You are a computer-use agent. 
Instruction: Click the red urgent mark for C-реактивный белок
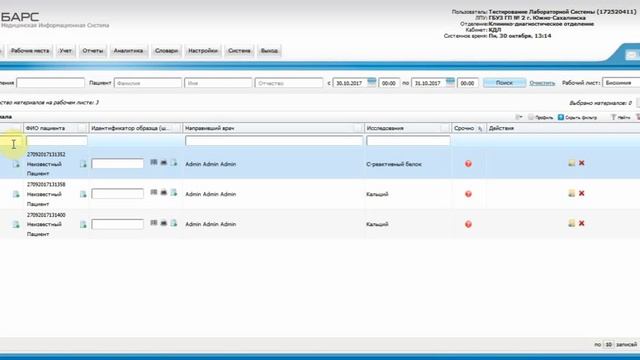468,164
